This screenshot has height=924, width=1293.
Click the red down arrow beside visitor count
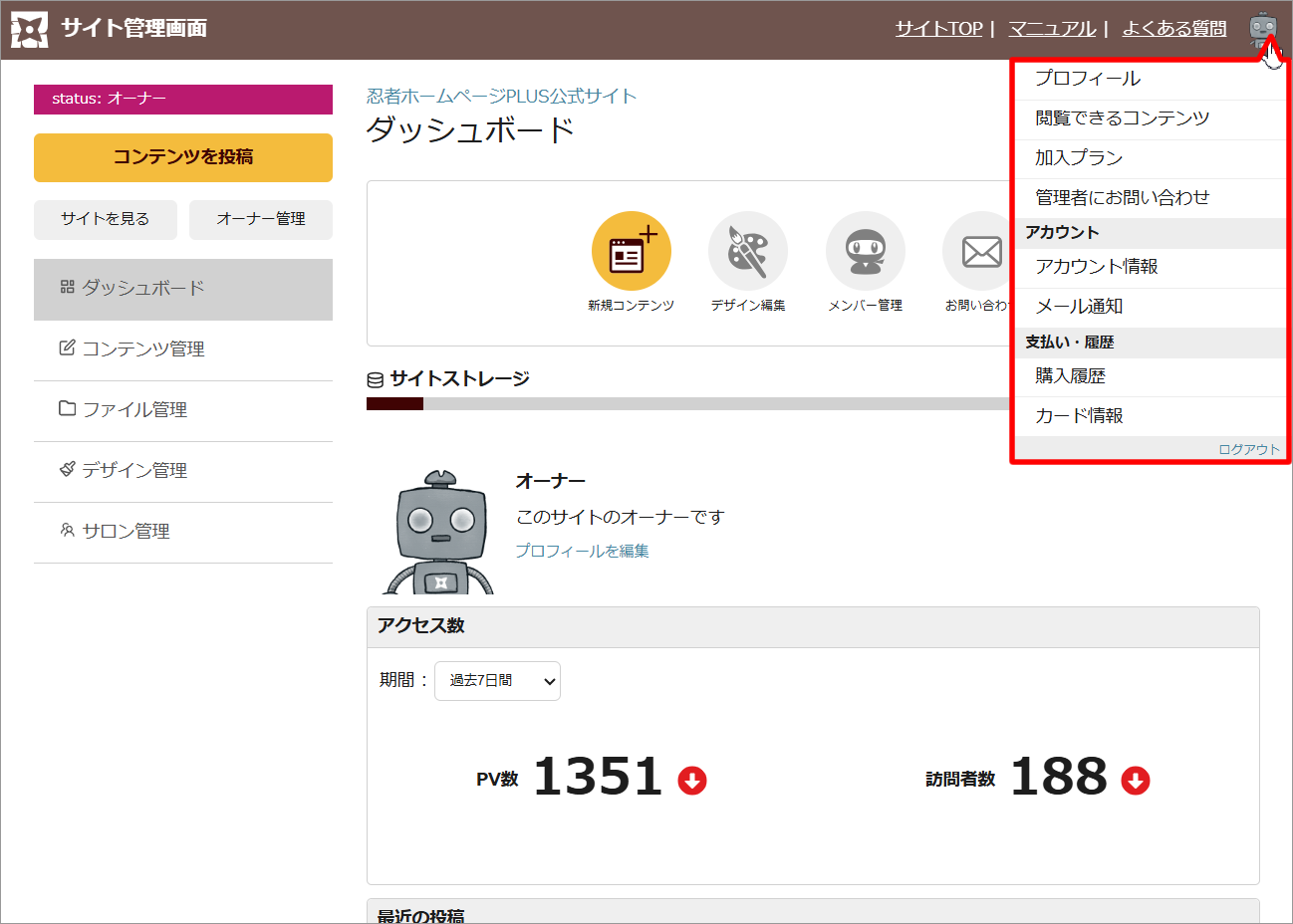1135,781
